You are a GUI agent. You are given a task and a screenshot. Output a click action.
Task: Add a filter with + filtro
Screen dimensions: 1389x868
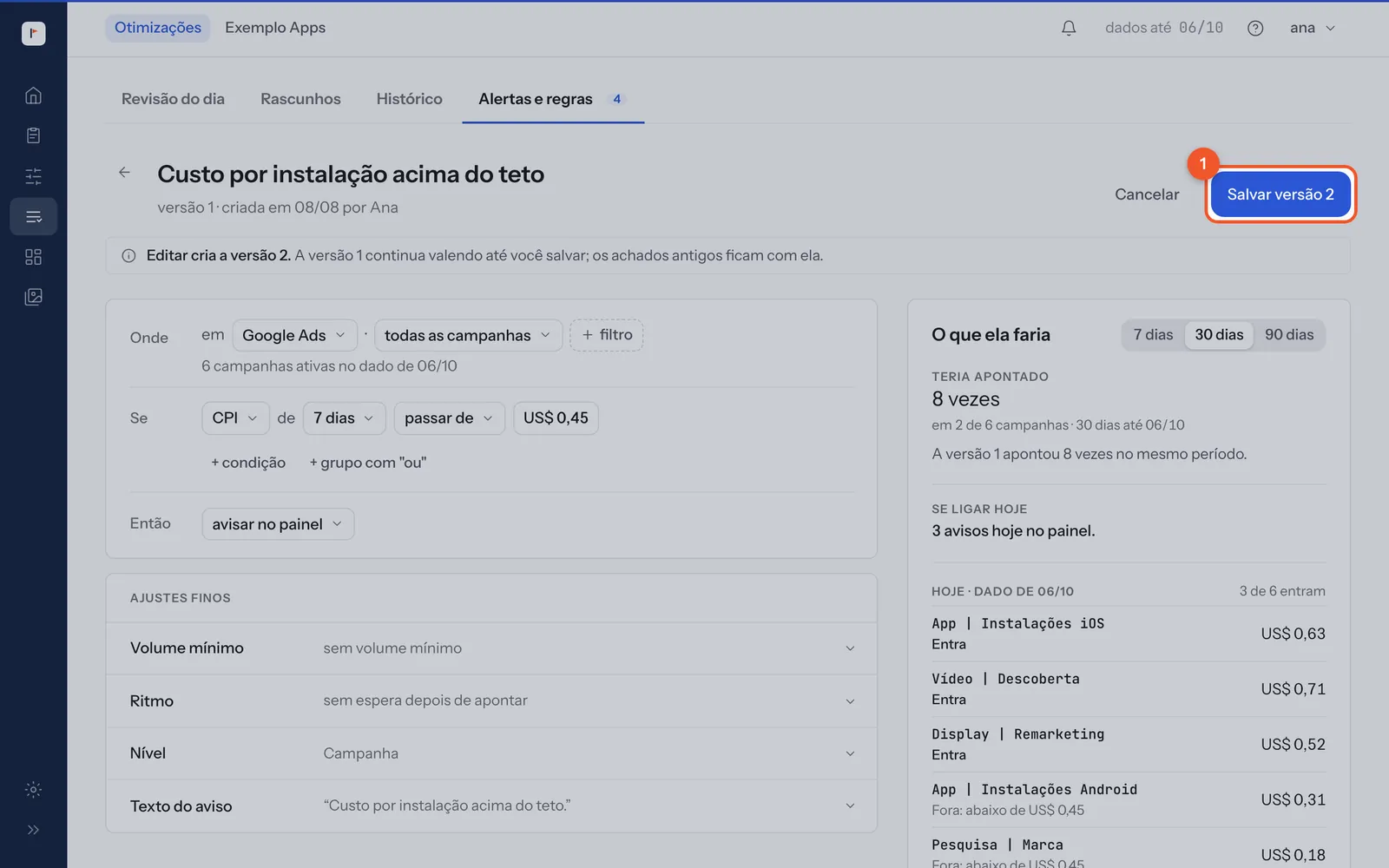(607, 335)
